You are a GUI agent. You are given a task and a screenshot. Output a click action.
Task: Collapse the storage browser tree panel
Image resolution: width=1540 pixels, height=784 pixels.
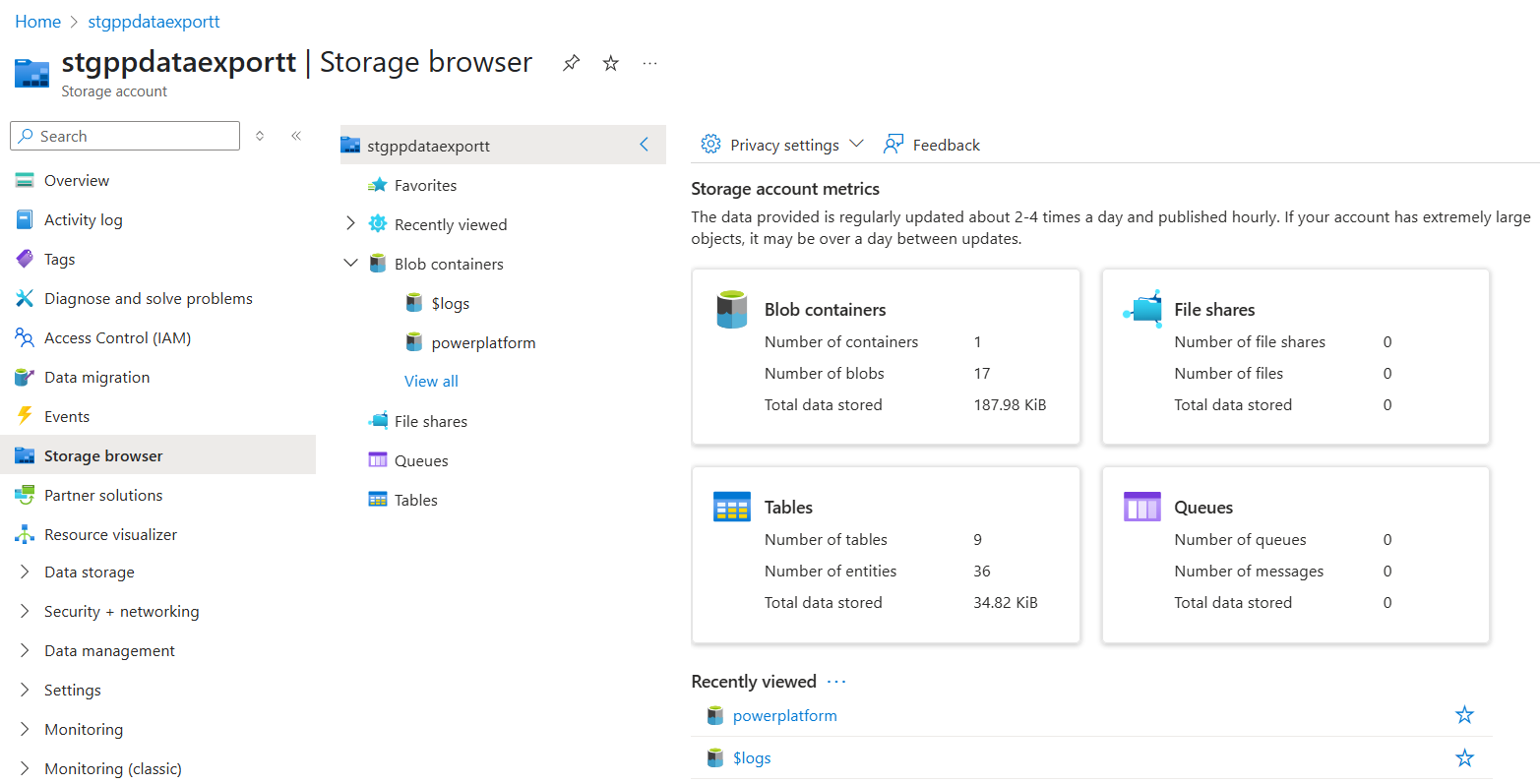coord(645,145)
